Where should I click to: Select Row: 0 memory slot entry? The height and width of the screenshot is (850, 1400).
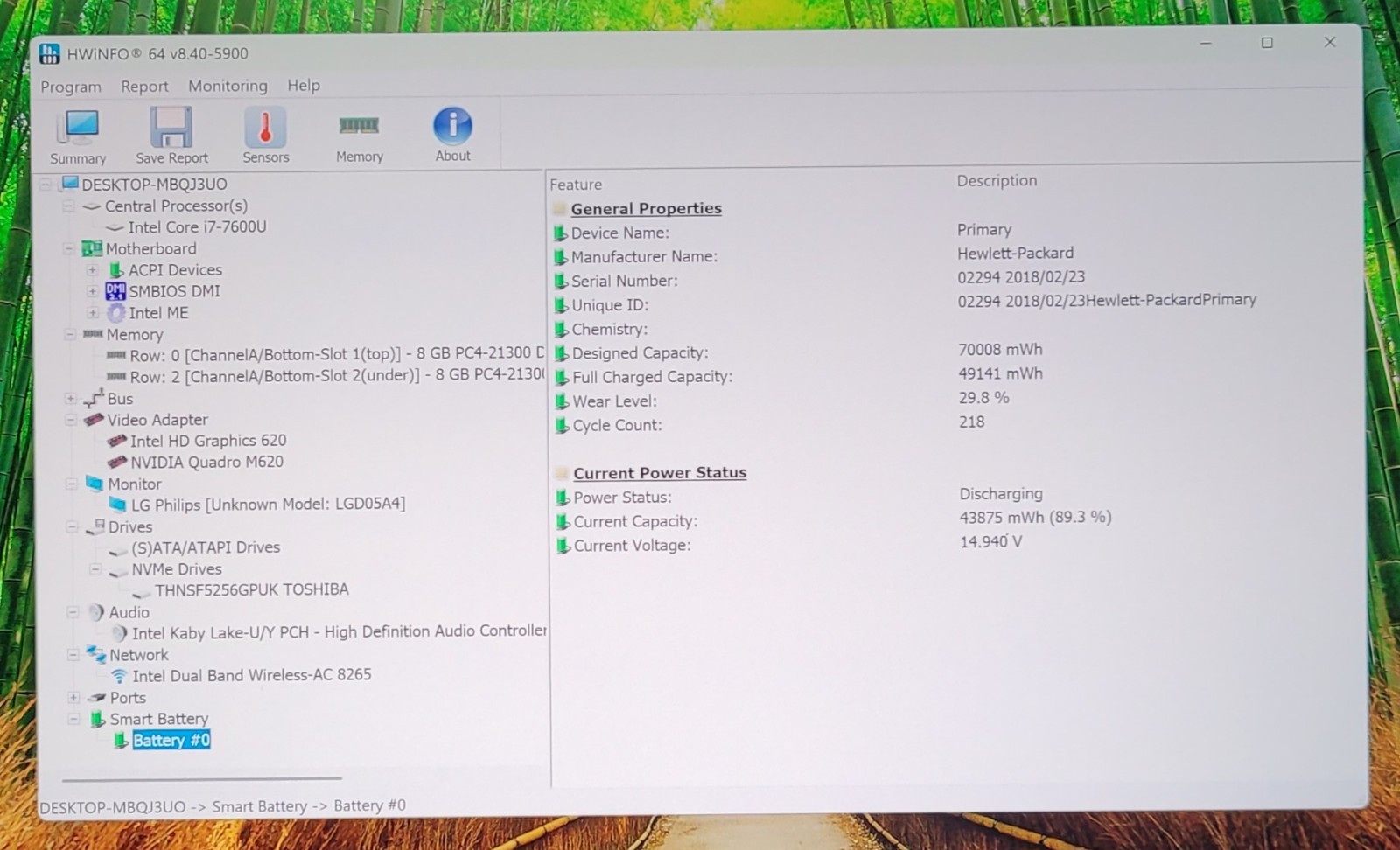pos(337,354)
